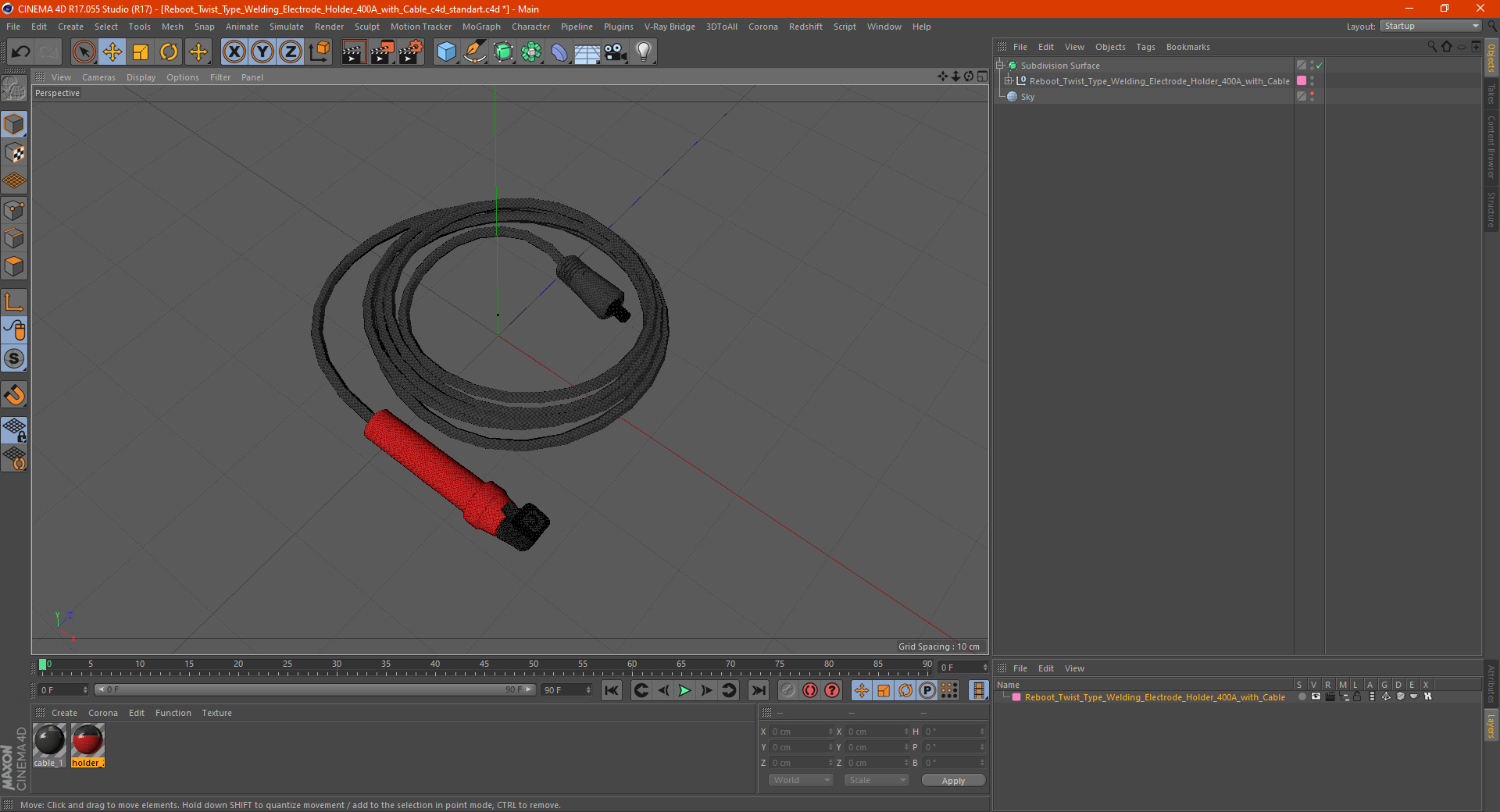The height and width of the screenshot is (812, 1500).
Task: Select the Sky object
Action: pos(1027,97)
